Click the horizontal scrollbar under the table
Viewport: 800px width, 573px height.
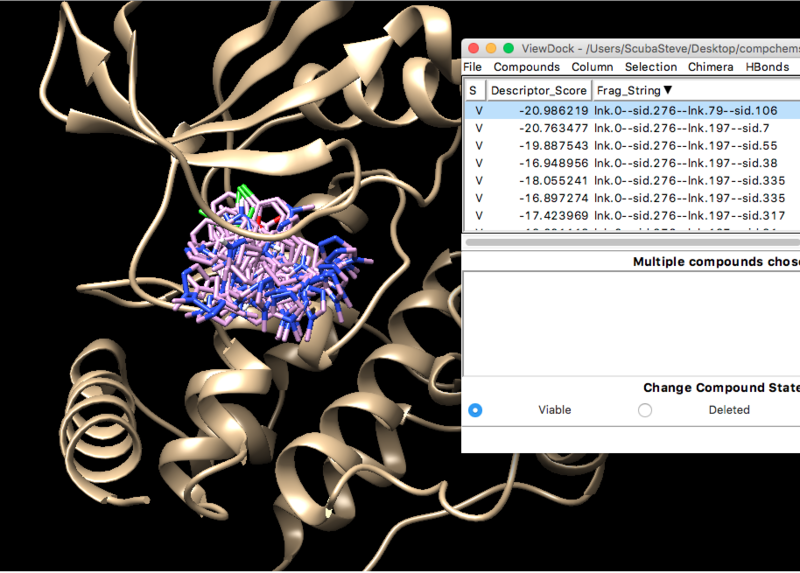[632, 242]
